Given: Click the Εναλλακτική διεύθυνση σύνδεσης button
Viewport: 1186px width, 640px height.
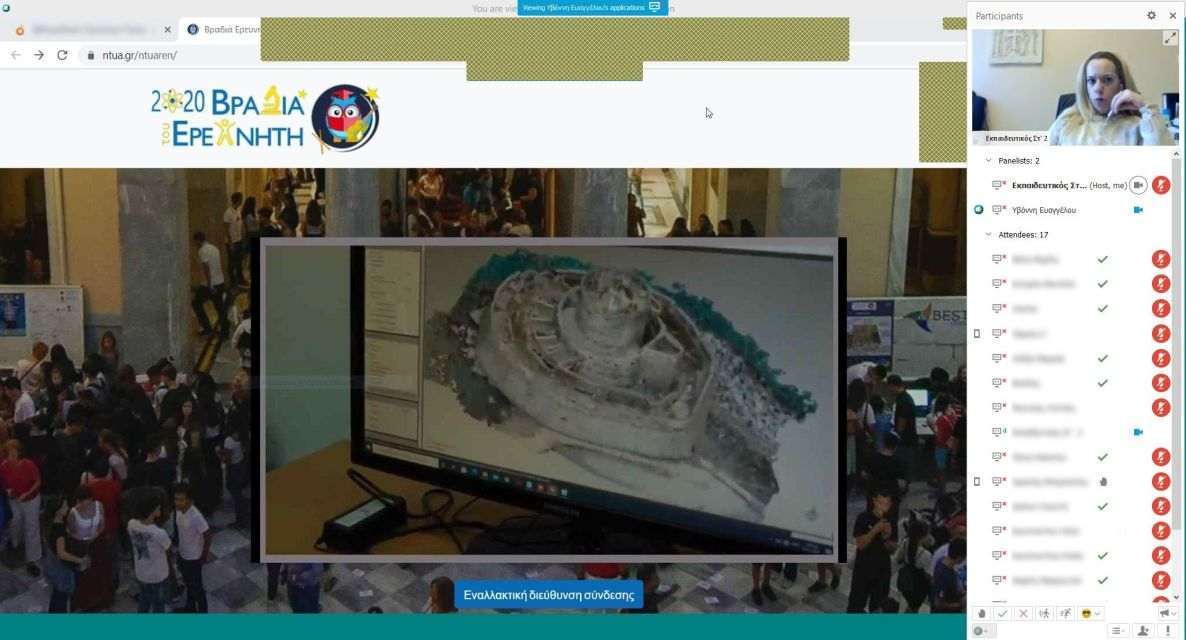Looking at the screenshot, I should click(549, 595).
